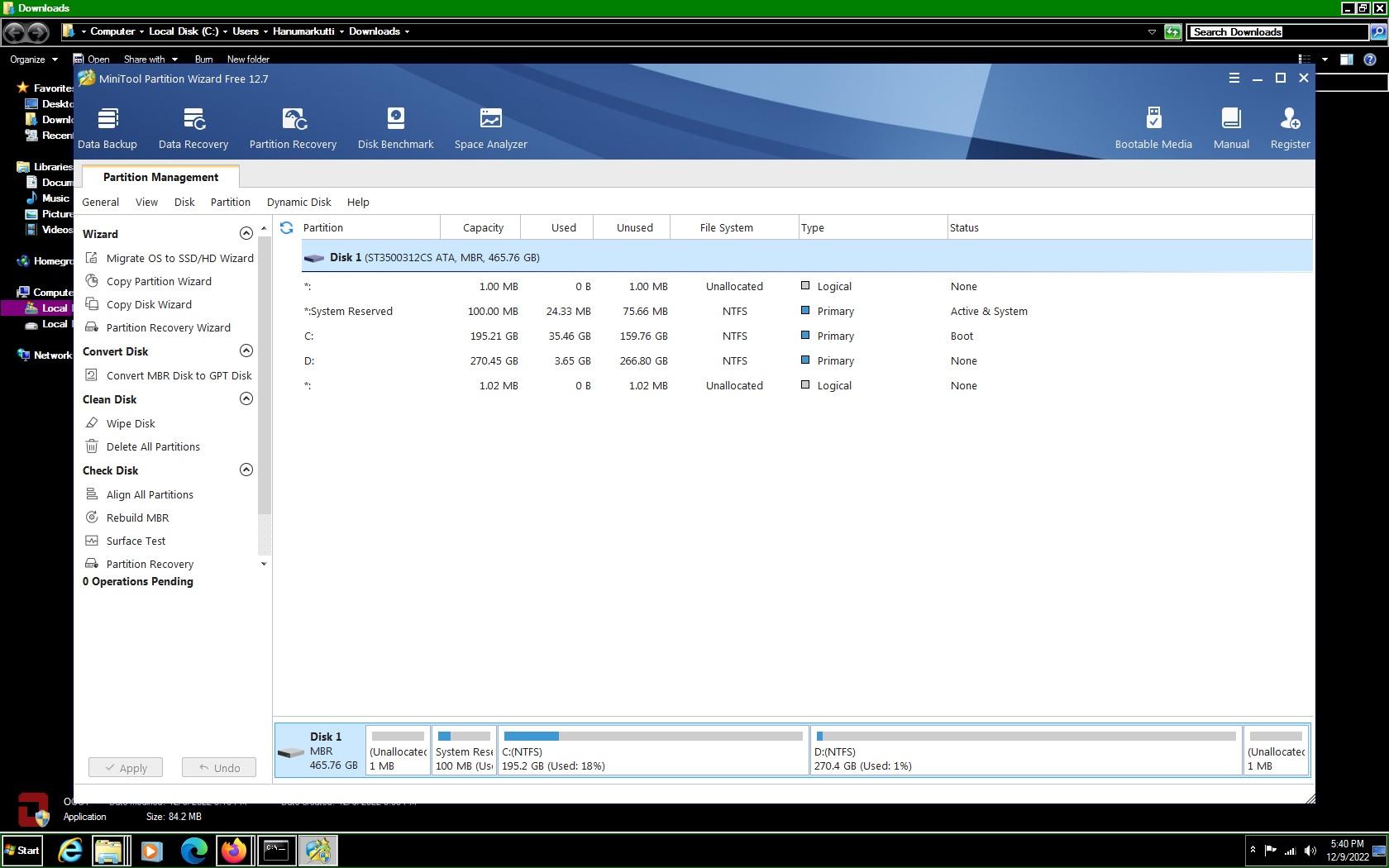Screen dimensions: 1389x868
Task: Open the Data Backup tool
Action: [x=107, y=128]
